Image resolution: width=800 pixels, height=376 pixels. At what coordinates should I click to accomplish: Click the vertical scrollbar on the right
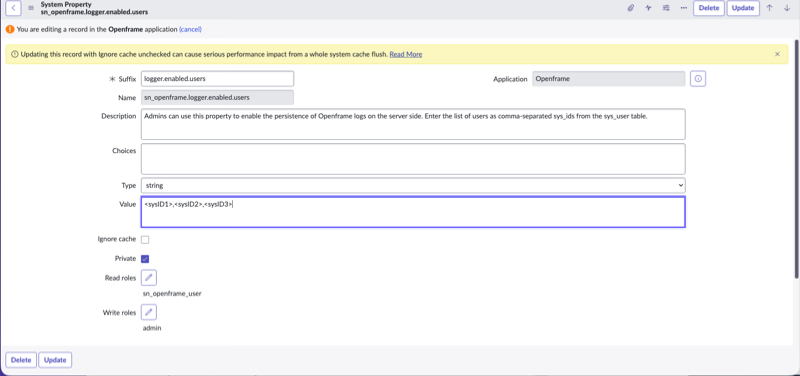[x=797, y=158]
